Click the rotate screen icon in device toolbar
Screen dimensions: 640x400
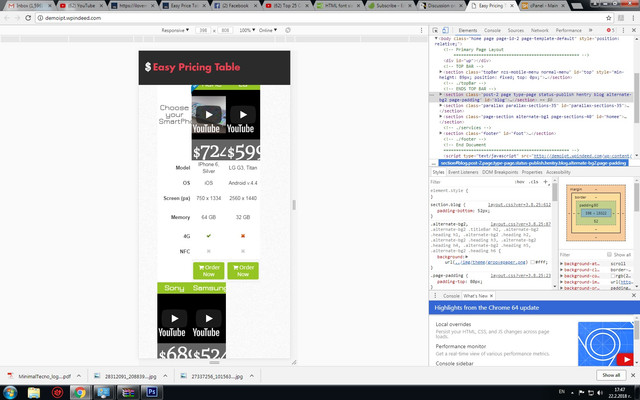point(288,30)
